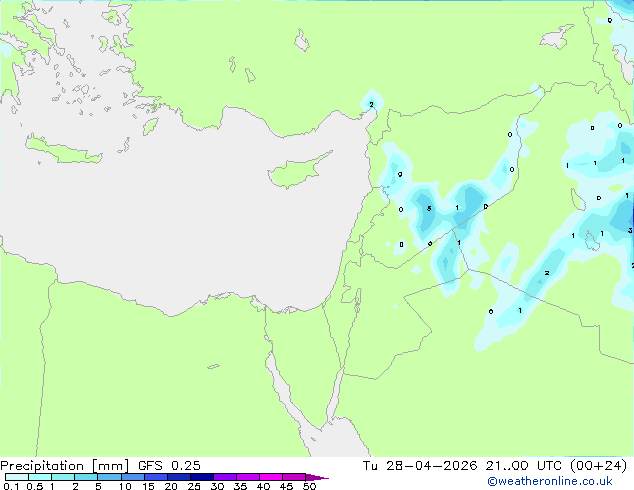
Task: Select the legend swatch between 45 and 50
Action: 294,477
